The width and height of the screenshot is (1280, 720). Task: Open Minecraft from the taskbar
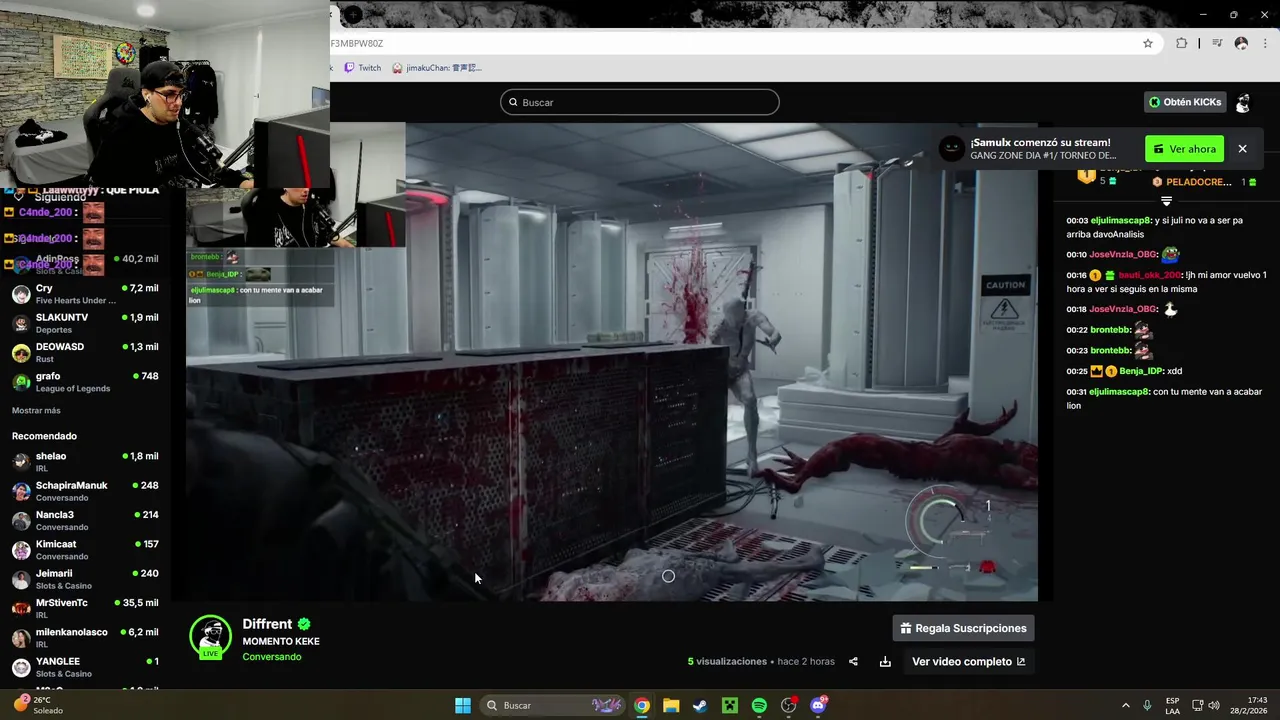point(730,705)
